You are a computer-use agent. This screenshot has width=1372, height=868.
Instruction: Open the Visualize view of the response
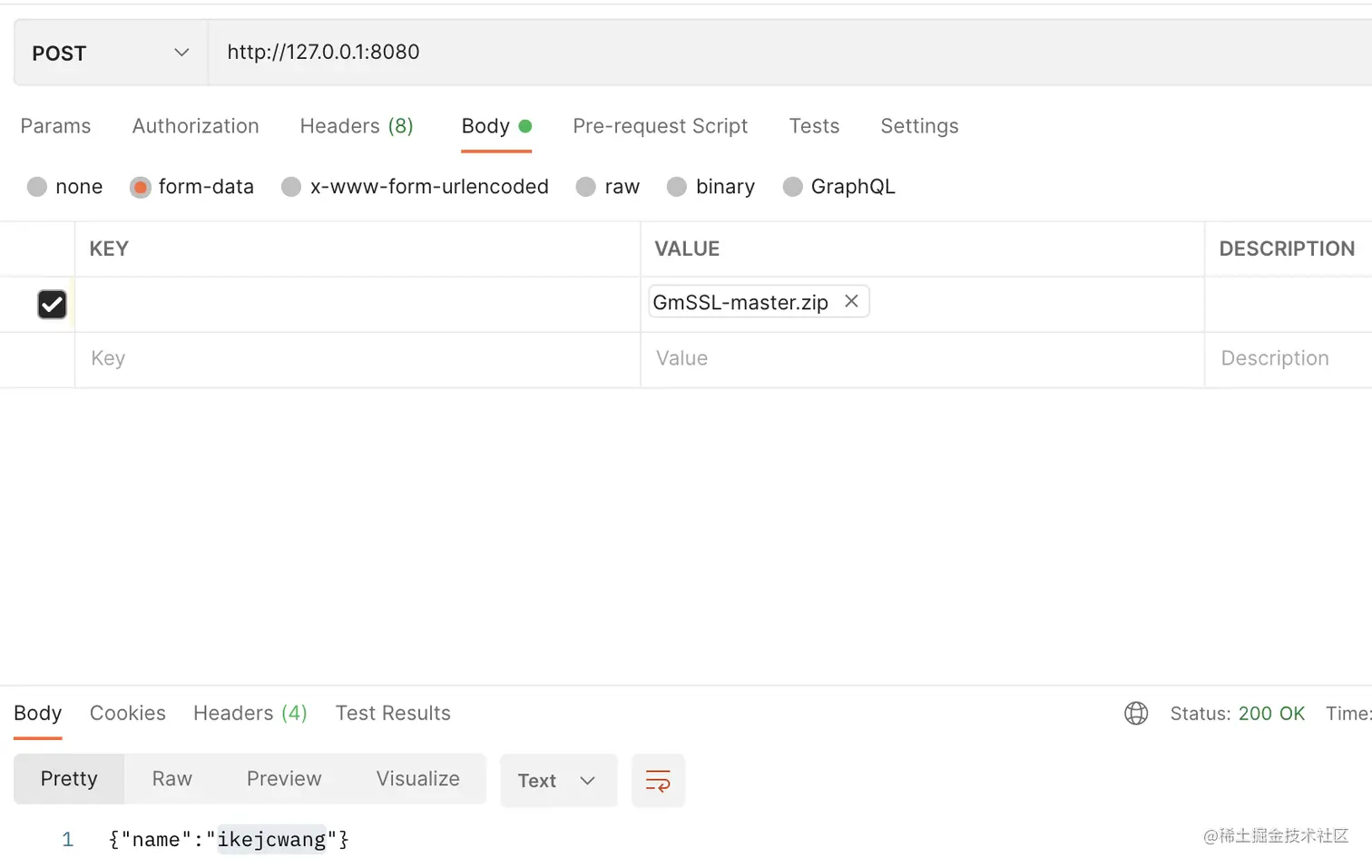point(417,778)
